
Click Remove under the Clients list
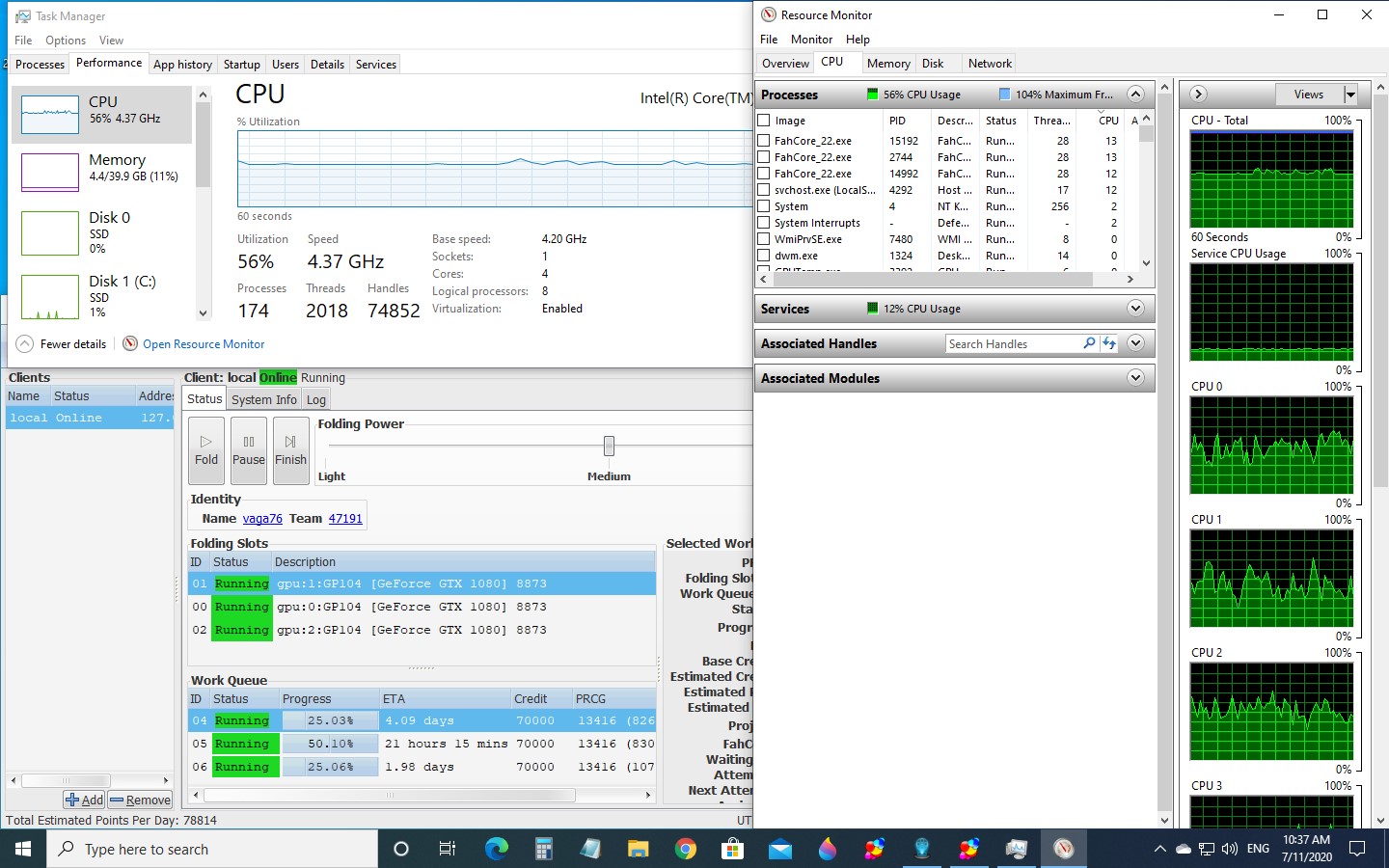point(141,800)
